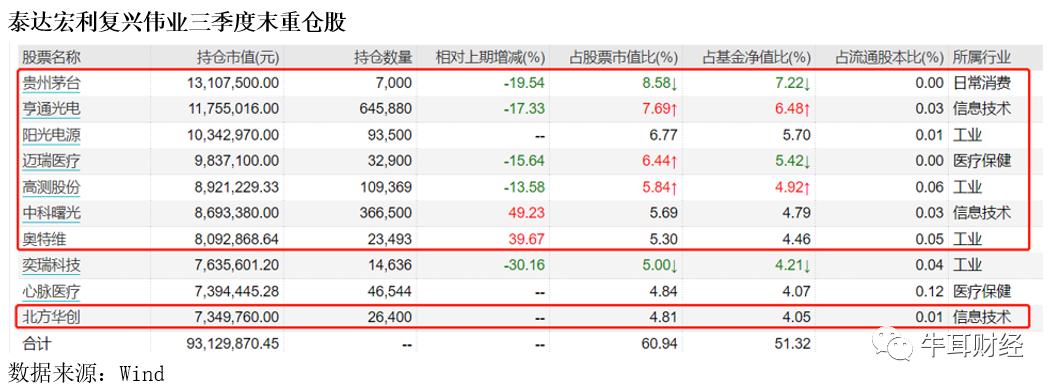Select the -19.54 change value

pos(524,84)
